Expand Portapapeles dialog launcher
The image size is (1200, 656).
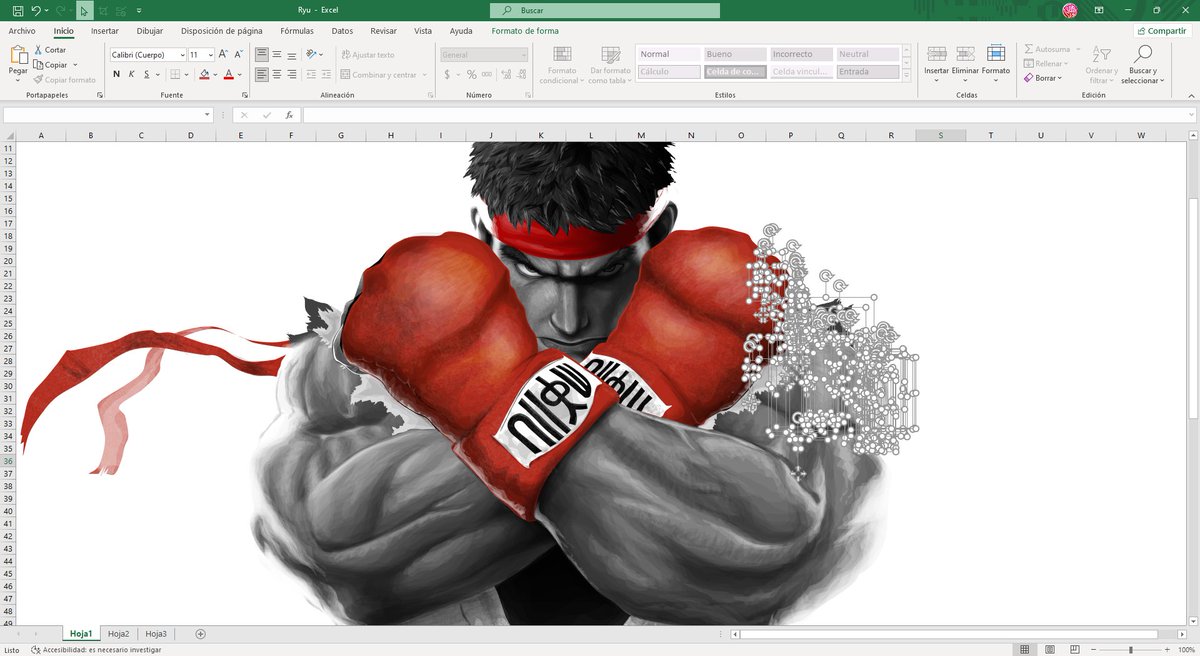[100, 95]
